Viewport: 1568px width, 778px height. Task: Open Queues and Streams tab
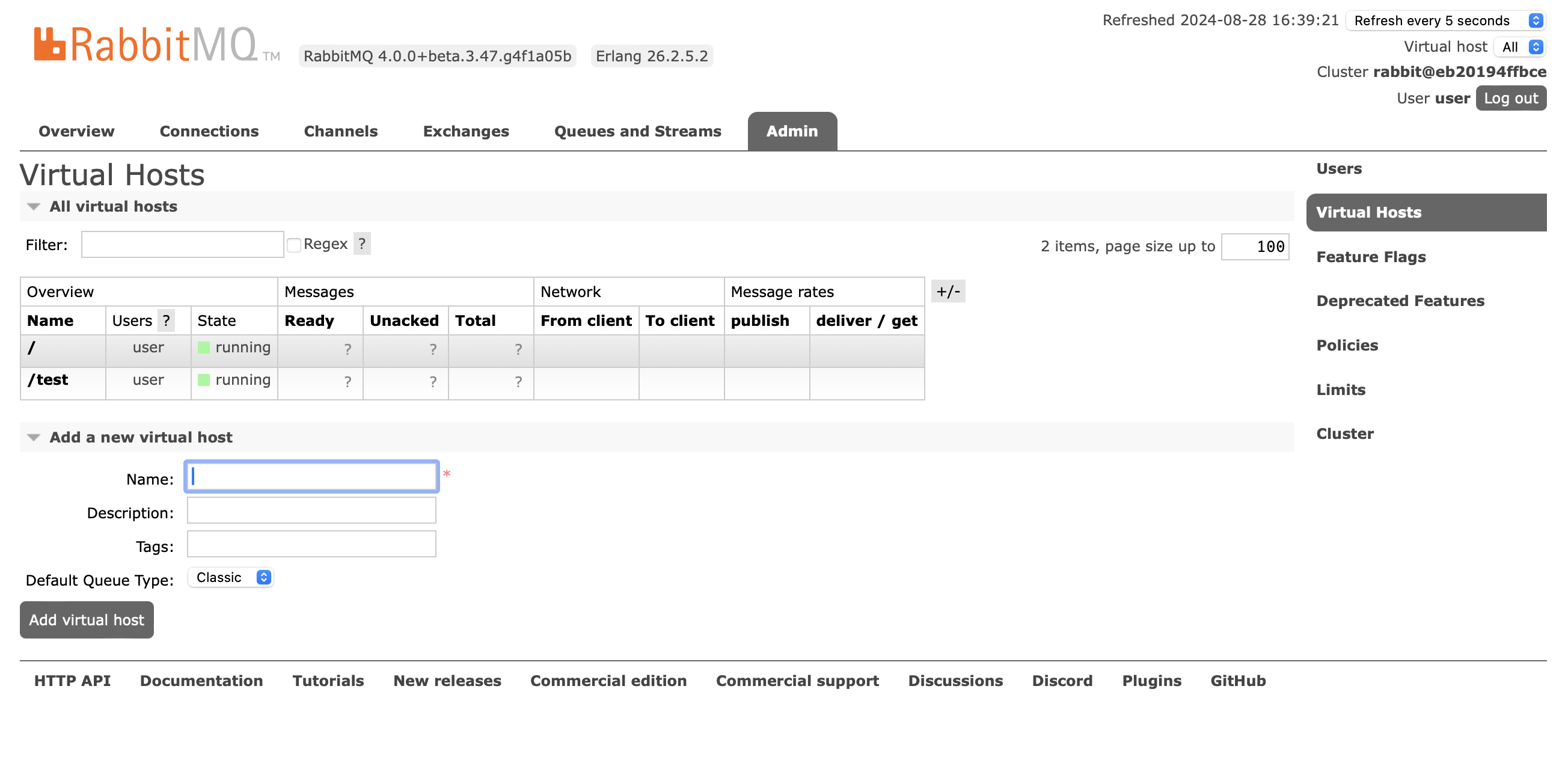pos(637,132)
